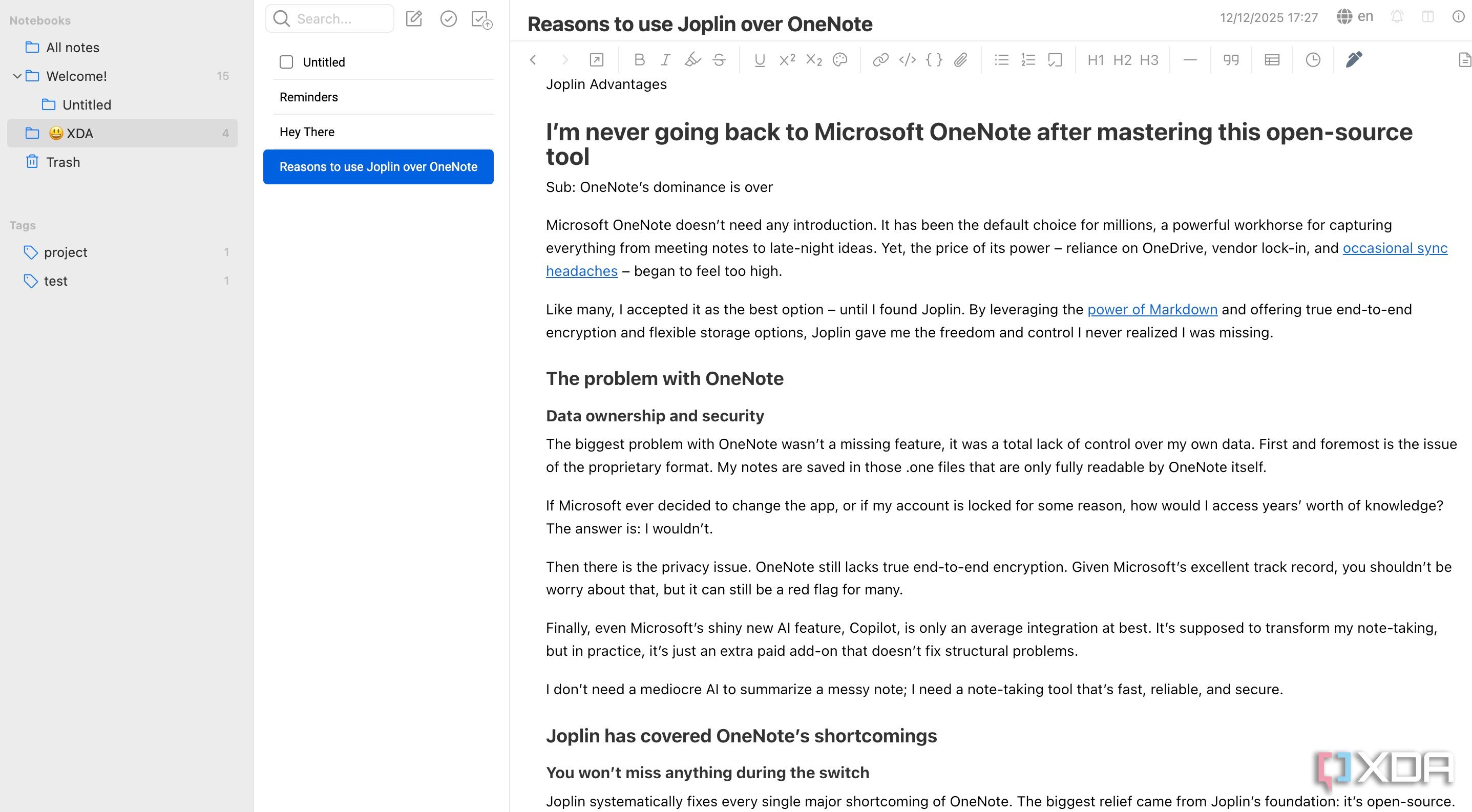Insert inline code
This screenshot has width=1472, height=812.
point(908,60)
